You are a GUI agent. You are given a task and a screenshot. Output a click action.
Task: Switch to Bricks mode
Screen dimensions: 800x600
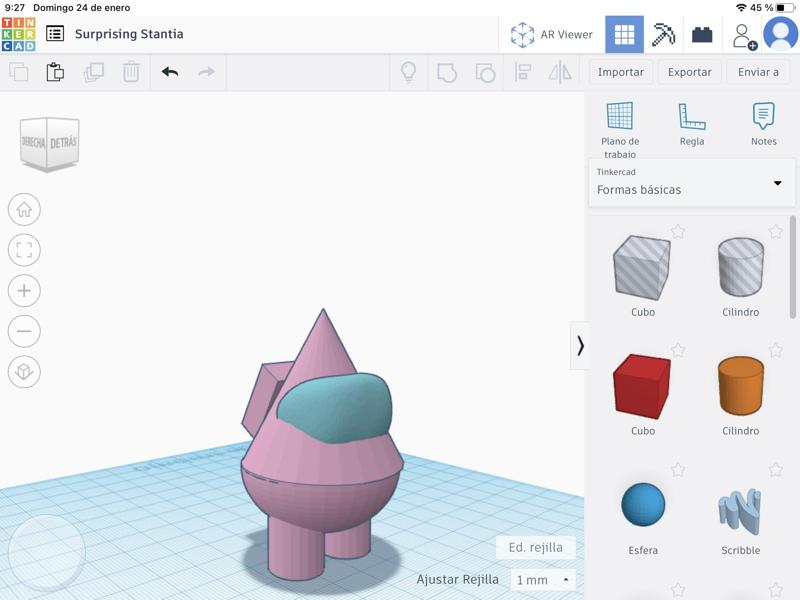pos(702,34)
